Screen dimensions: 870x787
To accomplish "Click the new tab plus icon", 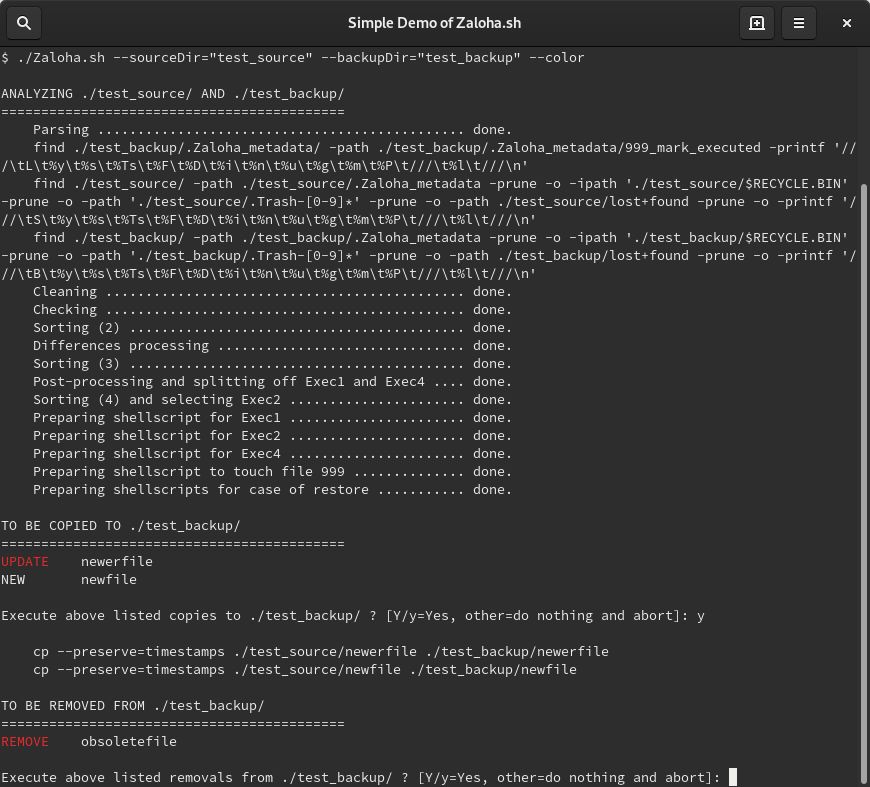I will coord(757,22).
